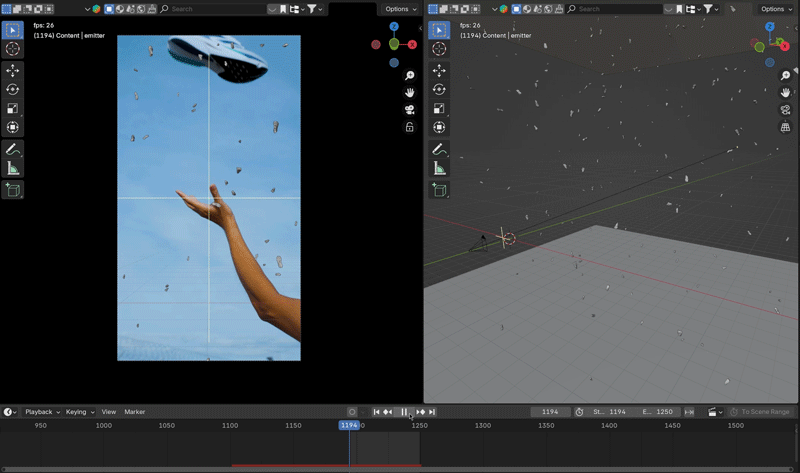Activate the Rotate tool in right viewport

(x=439, y=89)
